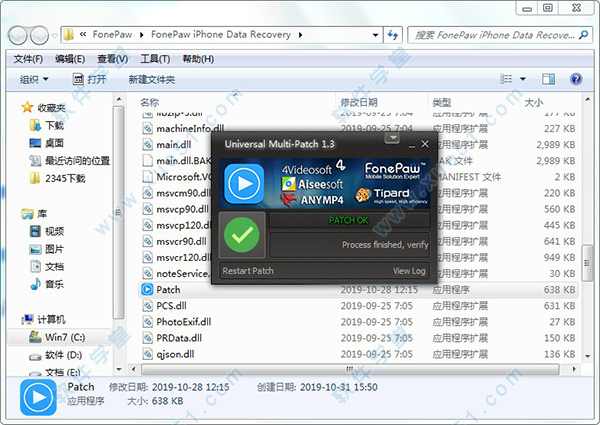The image size is (600, 425).
Task: Open 下载 in favorites
Action: point(47,125)
